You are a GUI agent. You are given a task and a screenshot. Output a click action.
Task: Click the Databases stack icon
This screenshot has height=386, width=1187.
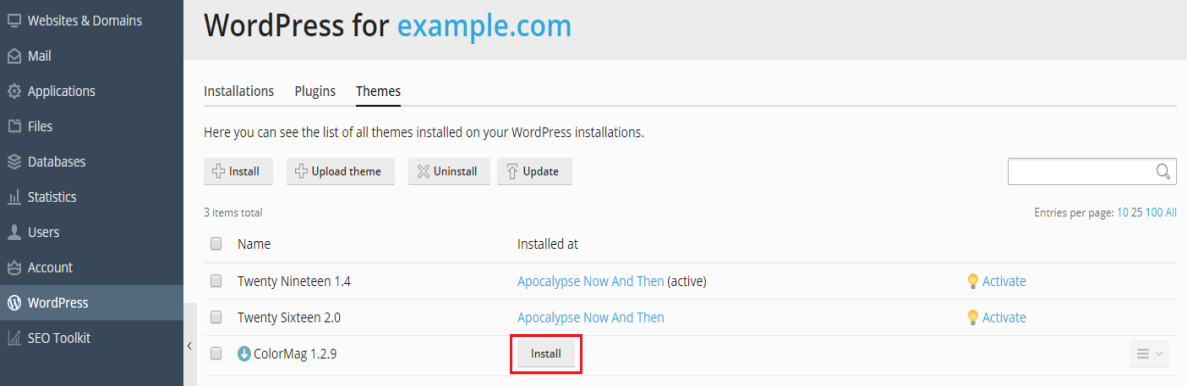click(x=14, y=161)
